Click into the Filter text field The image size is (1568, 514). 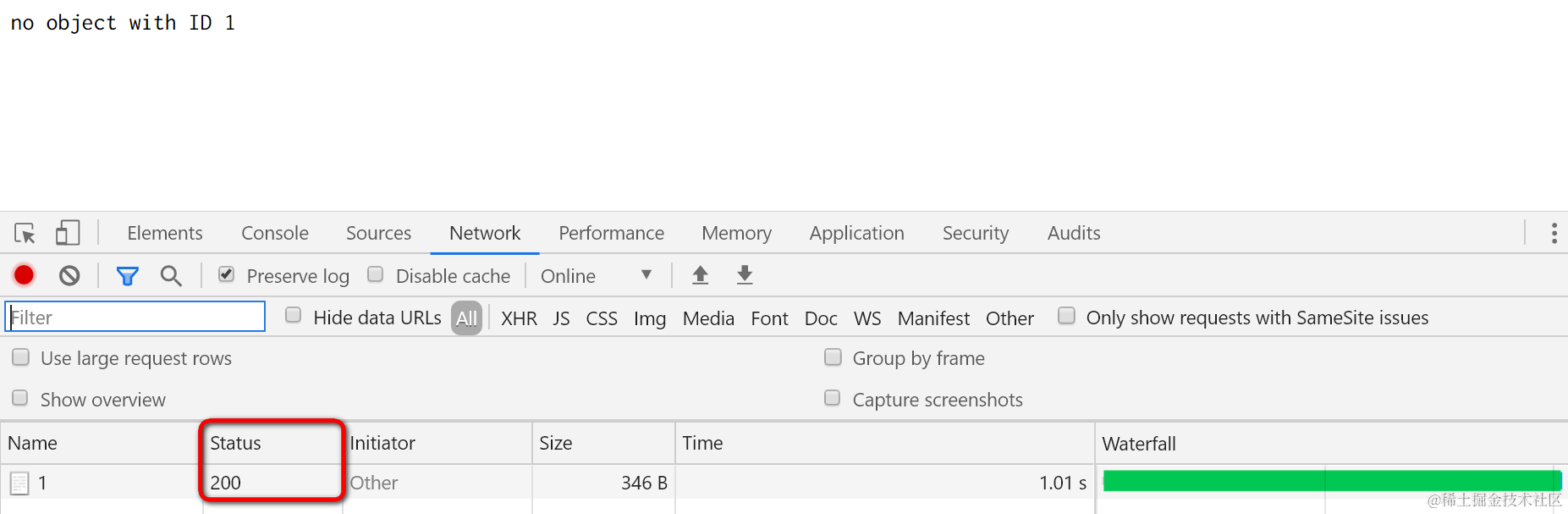135,318
